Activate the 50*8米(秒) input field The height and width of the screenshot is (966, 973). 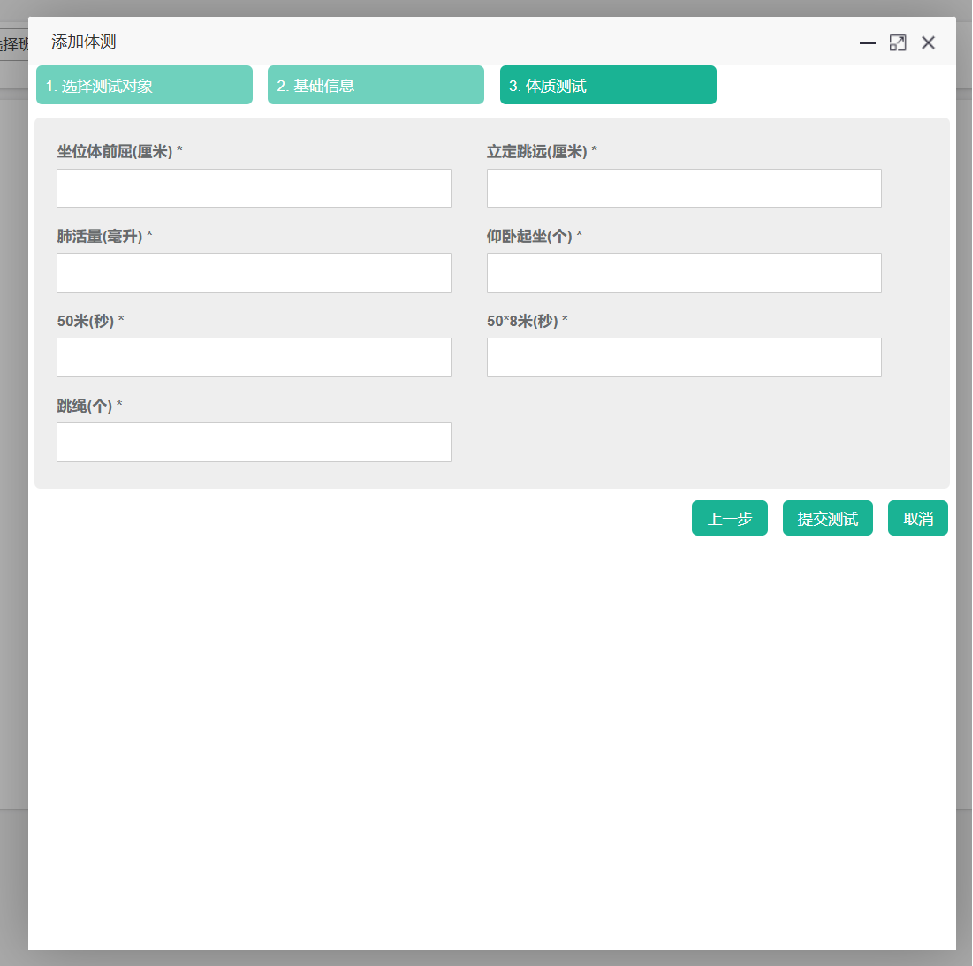click(x=684, y=357)
